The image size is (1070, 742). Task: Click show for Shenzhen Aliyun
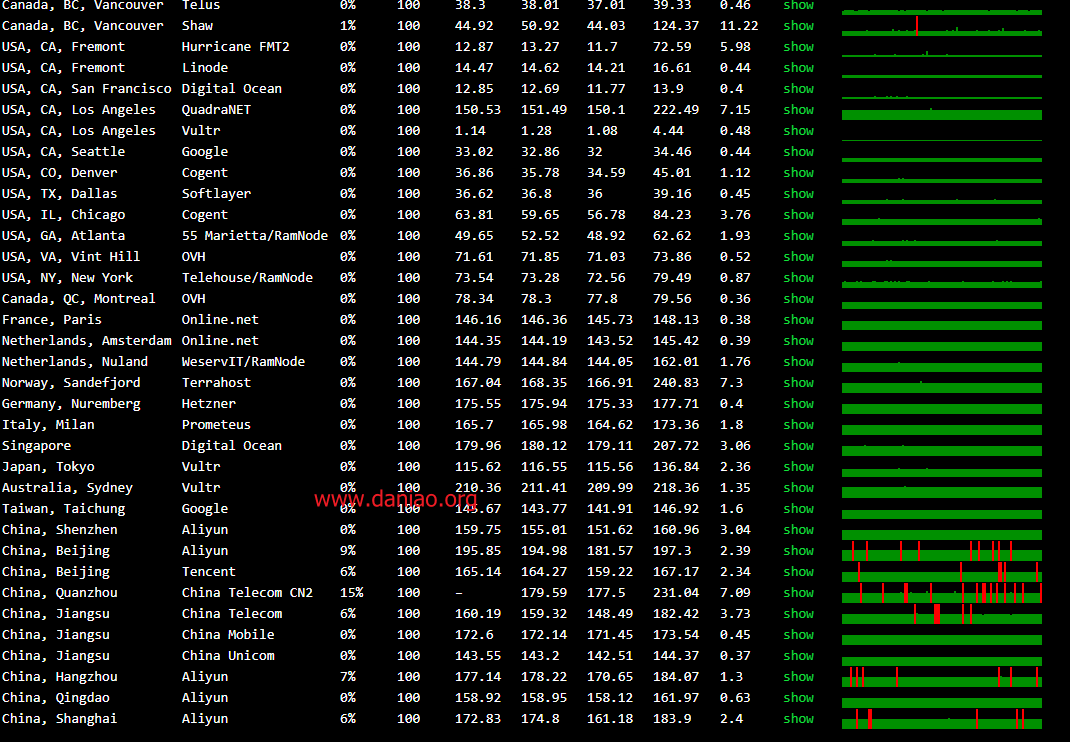point(798,530)
